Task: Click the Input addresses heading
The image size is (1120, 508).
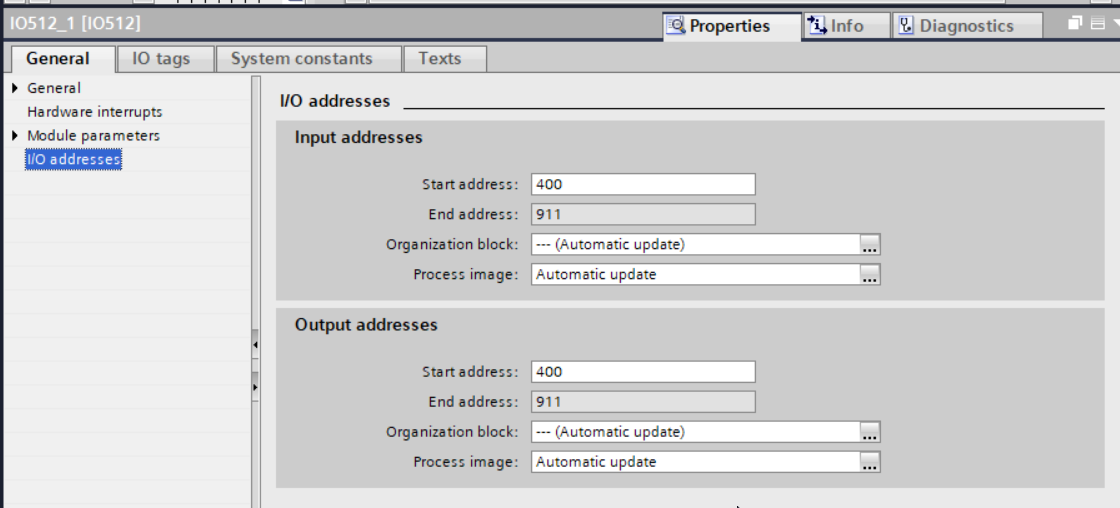Action: coord(359,137)
